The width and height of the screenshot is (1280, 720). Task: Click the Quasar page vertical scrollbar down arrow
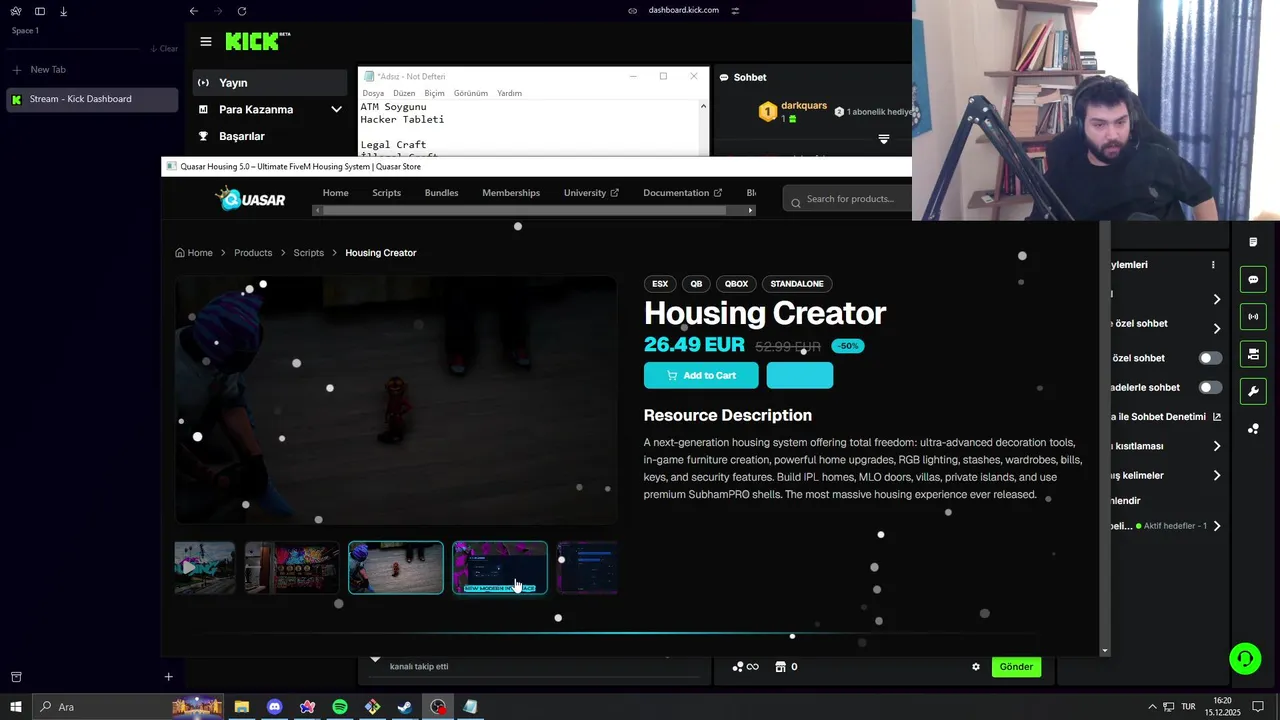tap(1105, 651)
